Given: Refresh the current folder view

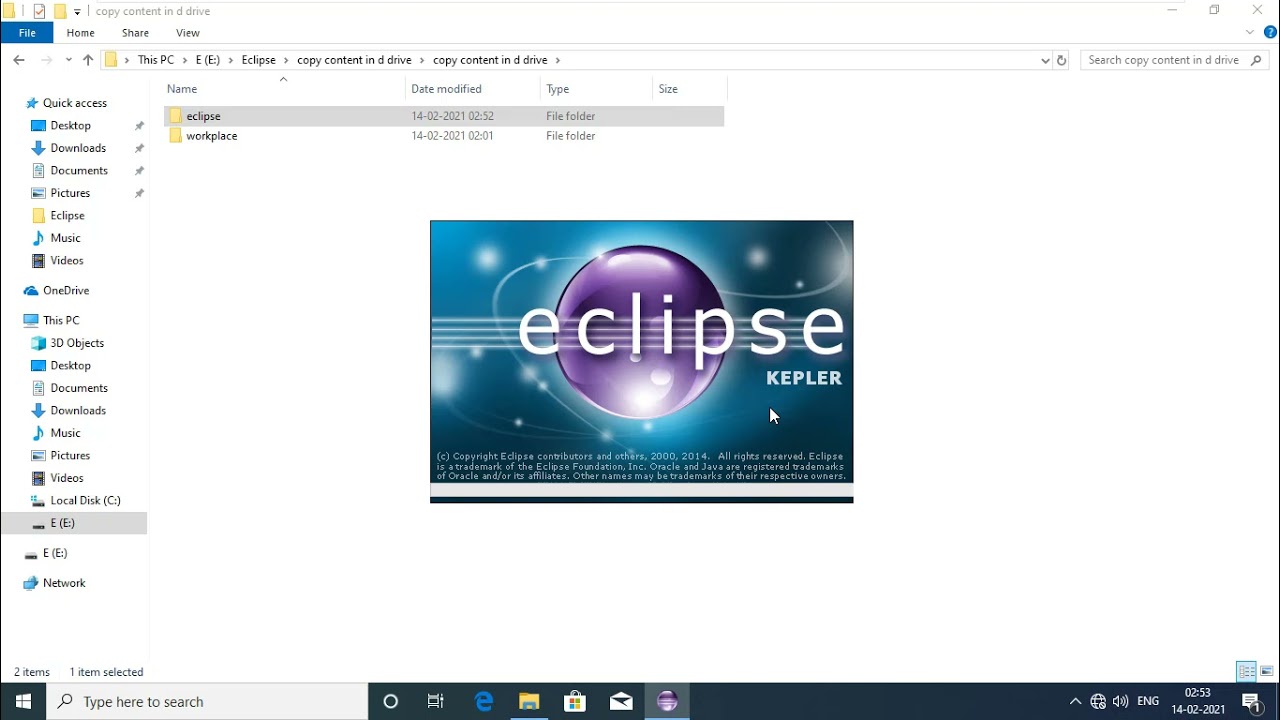Looking at the screenshot, I should (1062, 60).
